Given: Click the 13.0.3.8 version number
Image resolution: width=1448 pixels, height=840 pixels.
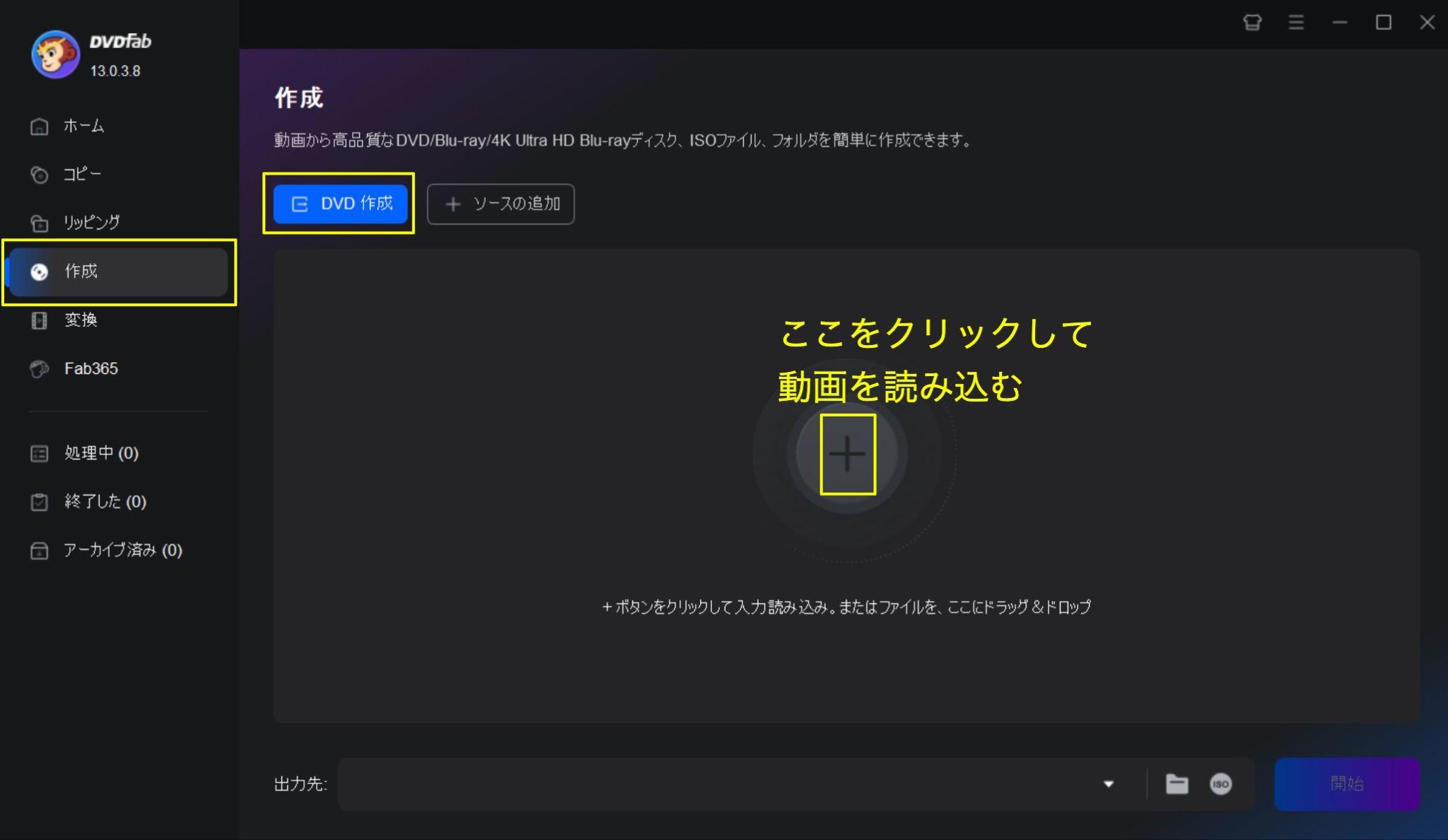Looking at the screenshot, I should (115, 71).
